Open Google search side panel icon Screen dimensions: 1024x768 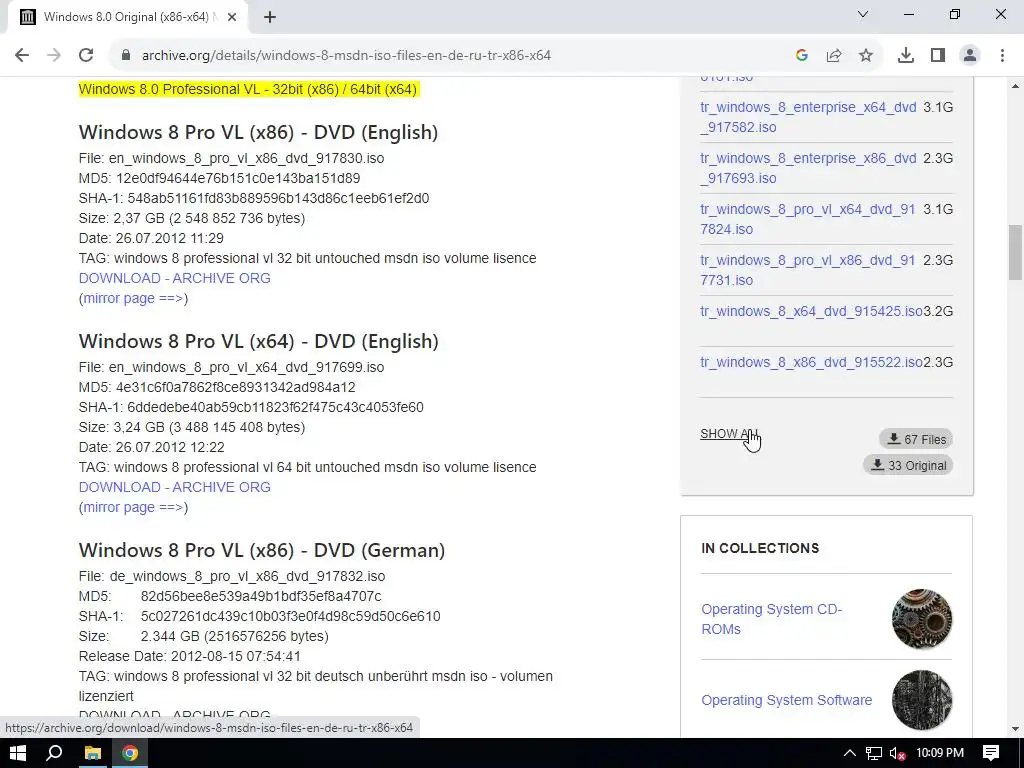802,56
